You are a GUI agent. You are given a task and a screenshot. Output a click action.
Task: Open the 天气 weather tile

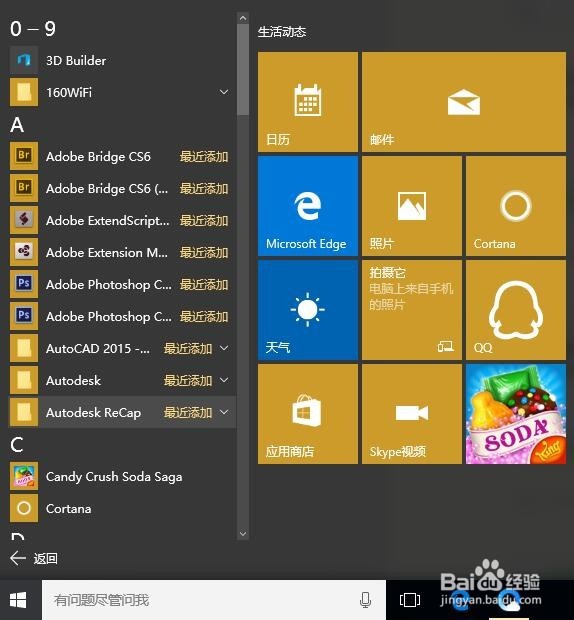[308, 310]
